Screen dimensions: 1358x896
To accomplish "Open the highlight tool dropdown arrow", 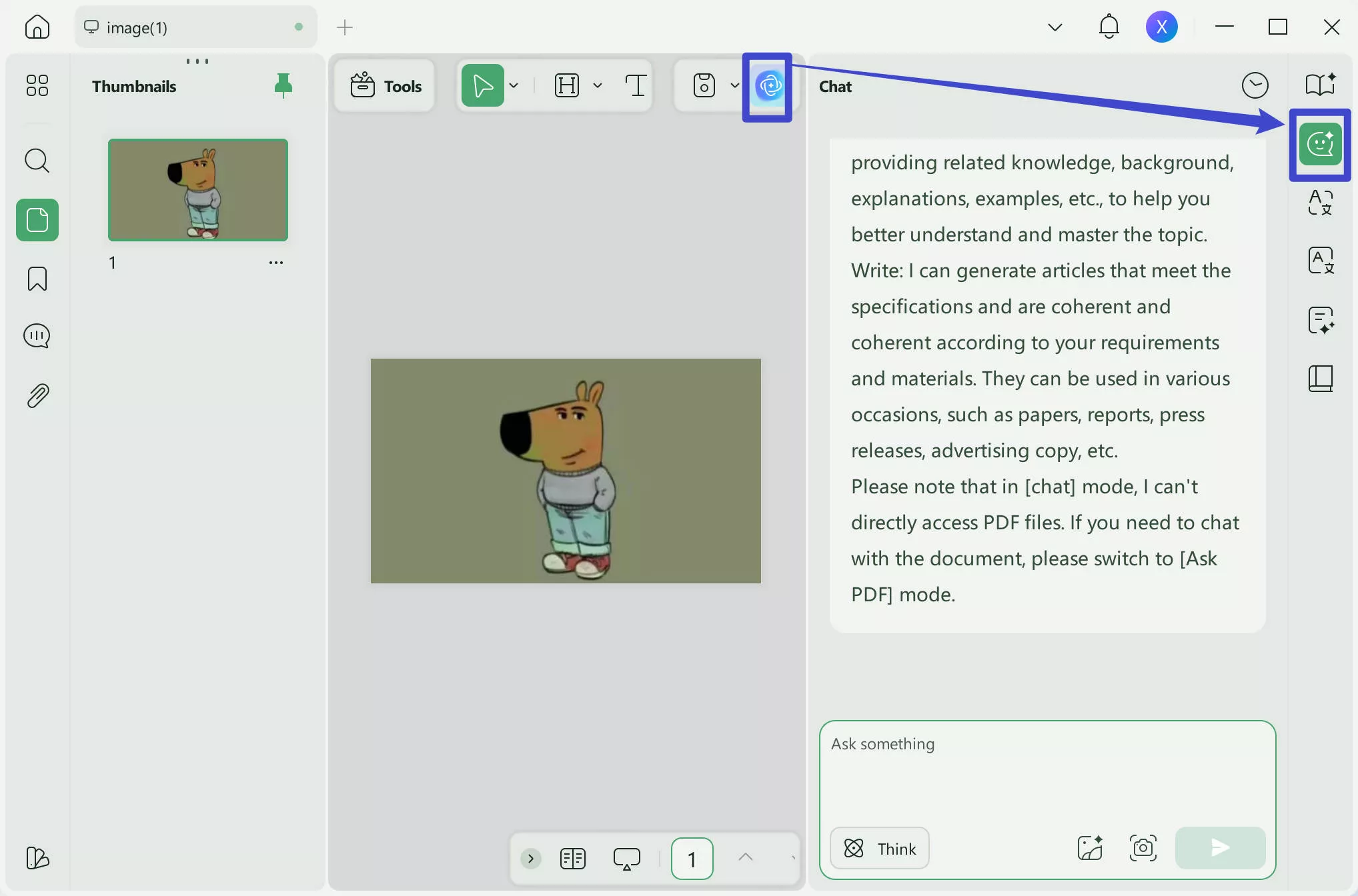I will tap(598, 86).
